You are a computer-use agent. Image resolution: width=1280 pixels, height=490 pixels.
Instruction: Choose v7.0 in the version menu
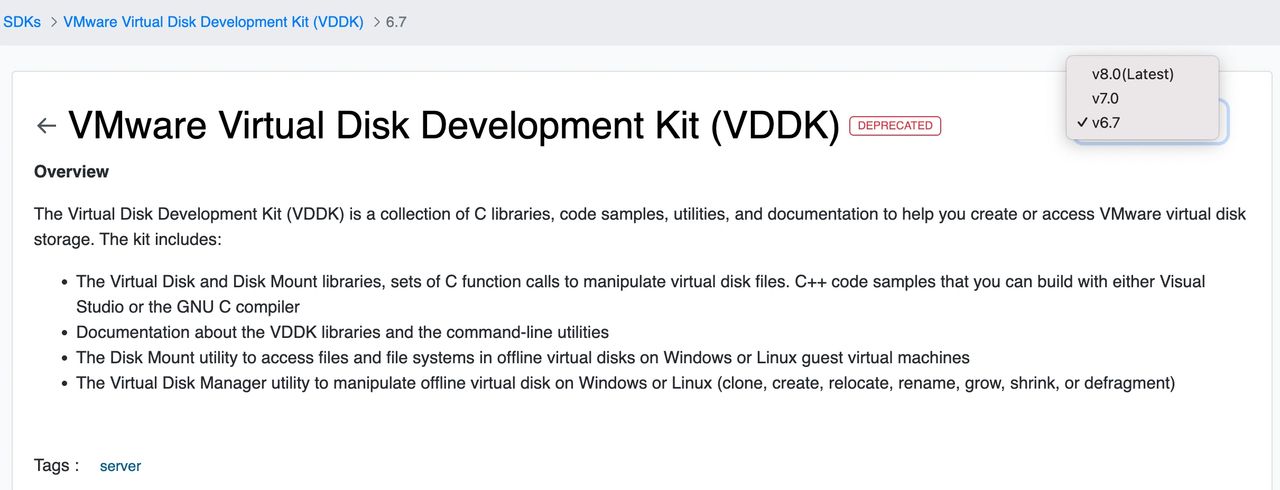tap(1105, 98)
